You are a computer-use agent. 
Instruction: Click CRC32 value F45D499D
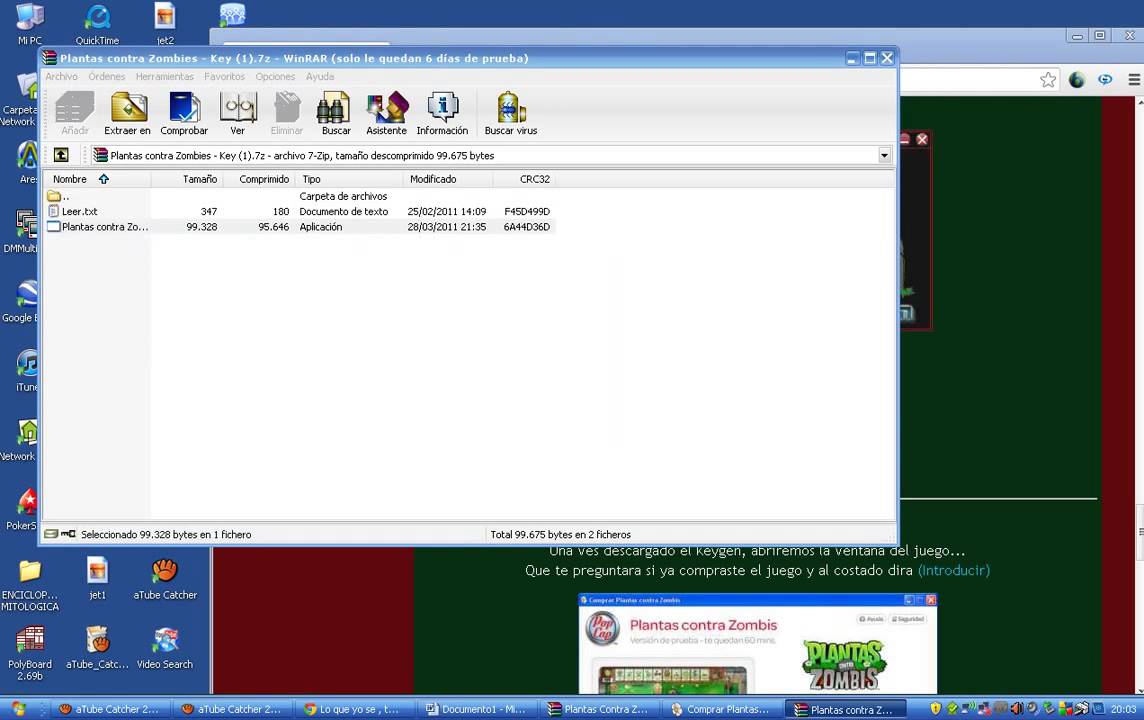click(x=527, y=212)
